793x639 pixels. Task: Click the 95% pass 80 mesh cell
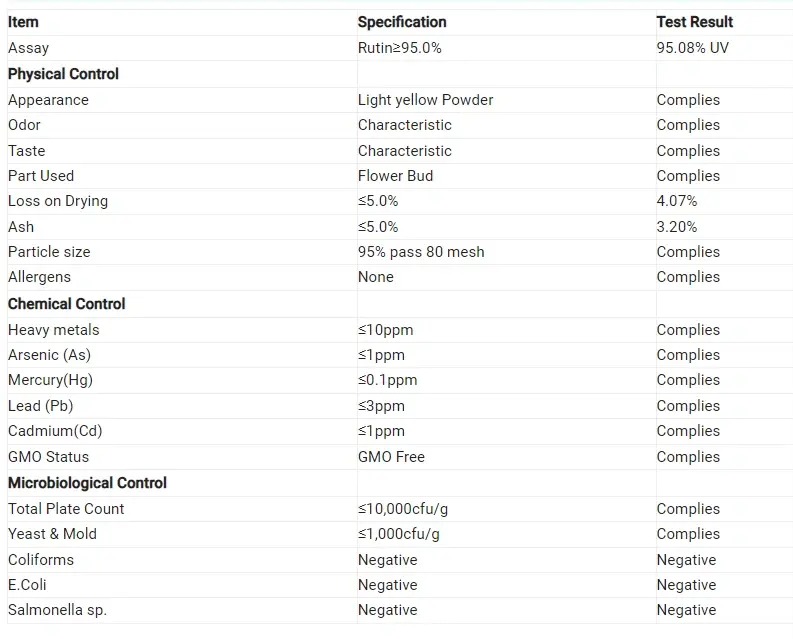(421, 252)
